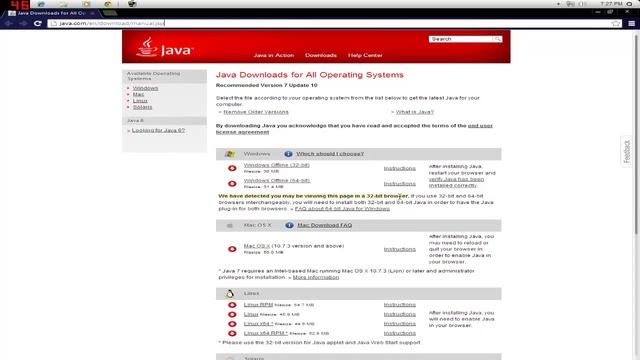Viewport: 640px width, 360px height.
Task: Open a new tab with the new tab button
Action: coord(110,13)
